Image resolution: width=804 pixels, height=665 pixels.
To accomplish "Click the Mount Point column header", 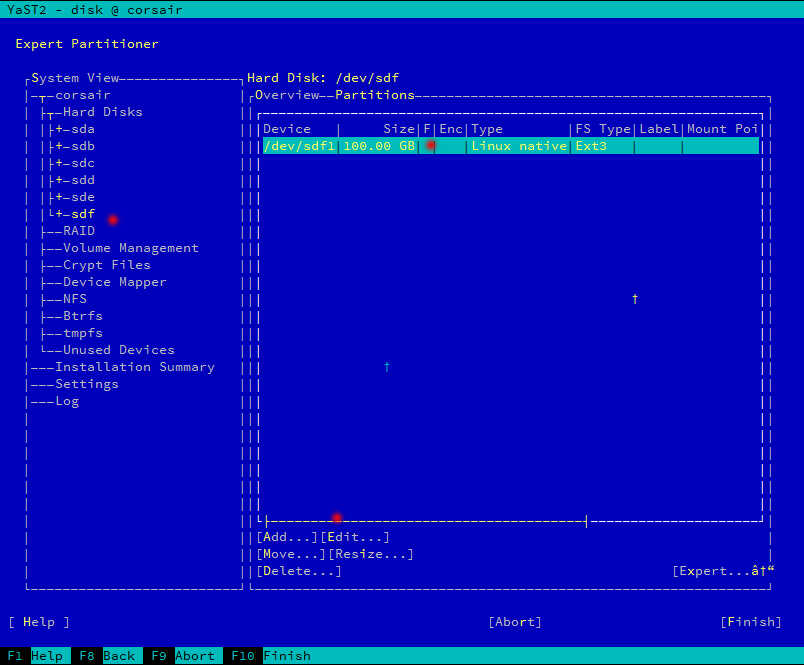I will click(x=722, y=129).
